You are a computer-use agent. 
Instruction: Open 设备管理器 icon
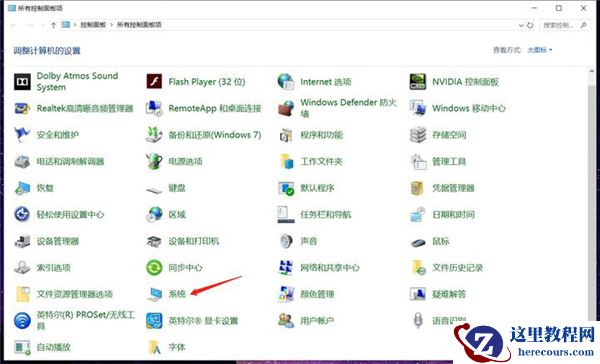[x=22, y=241]
